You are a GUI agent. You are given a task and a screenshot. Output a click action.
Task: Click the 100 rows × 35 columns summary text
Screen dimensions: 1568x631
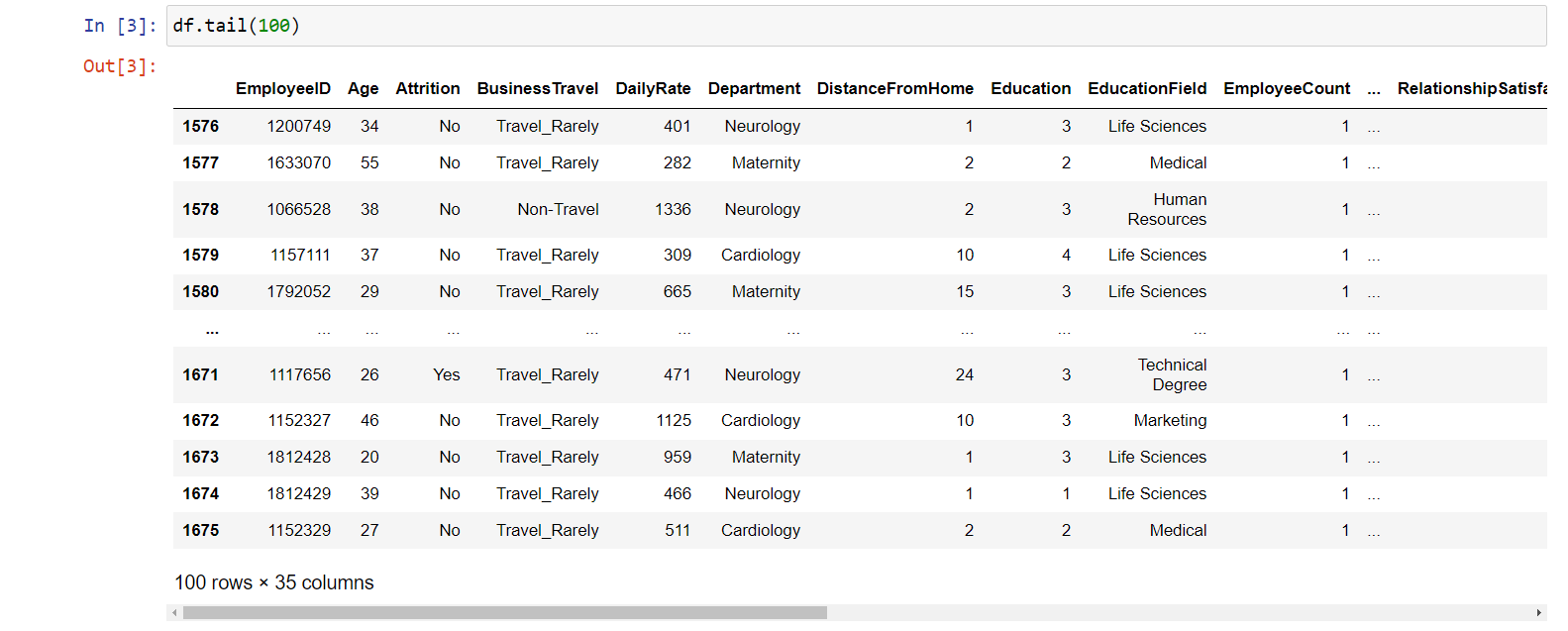(x=274, y=583)
